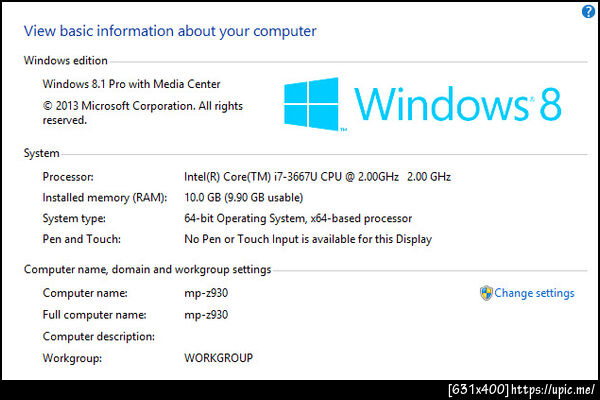Select the Intel Core i7-3667U processor value
600x400 pixels.
pyautogui.click(x=317, y=177)
